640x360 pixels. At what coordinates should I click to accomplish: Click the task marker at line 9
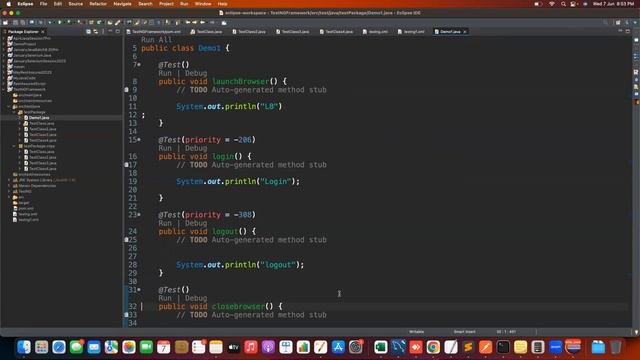(127, 90)
